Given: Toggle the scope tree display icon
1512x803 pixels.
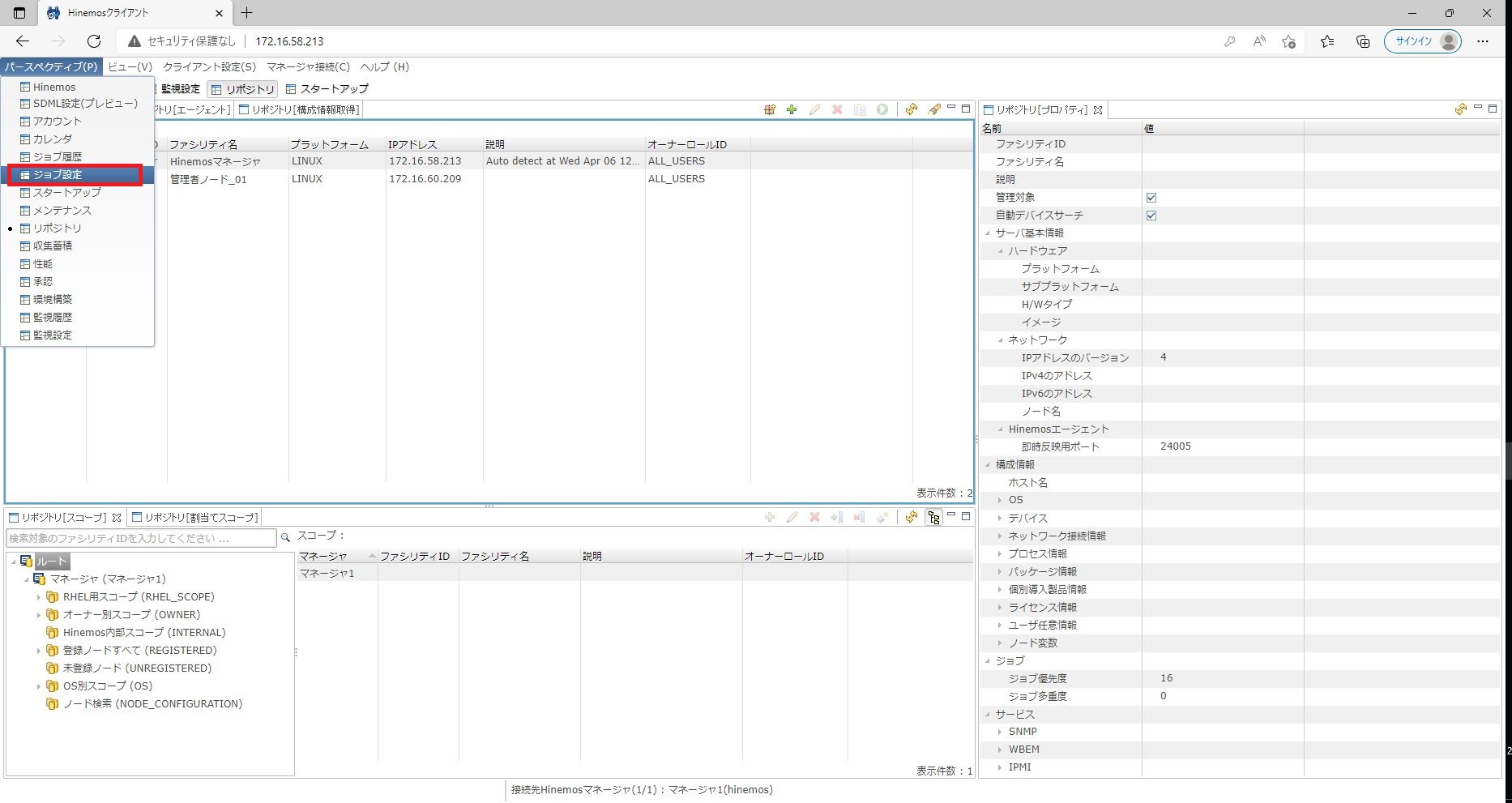Looking at the screenshot, I should pyautogui.click(x=934, y=517).
